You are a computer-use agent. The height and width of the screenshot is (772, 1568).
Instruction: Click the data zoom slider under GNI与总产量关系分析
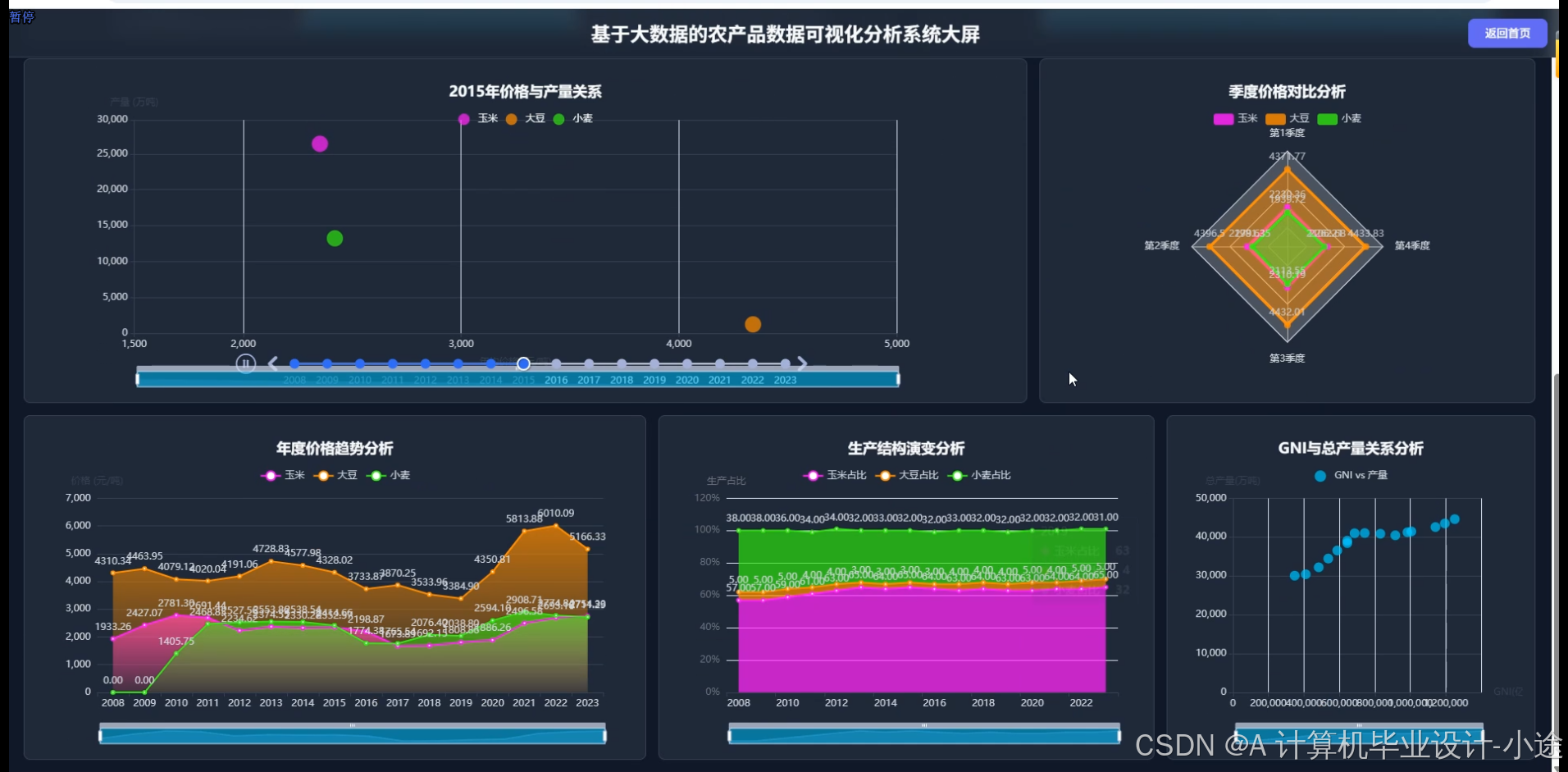1359,733
